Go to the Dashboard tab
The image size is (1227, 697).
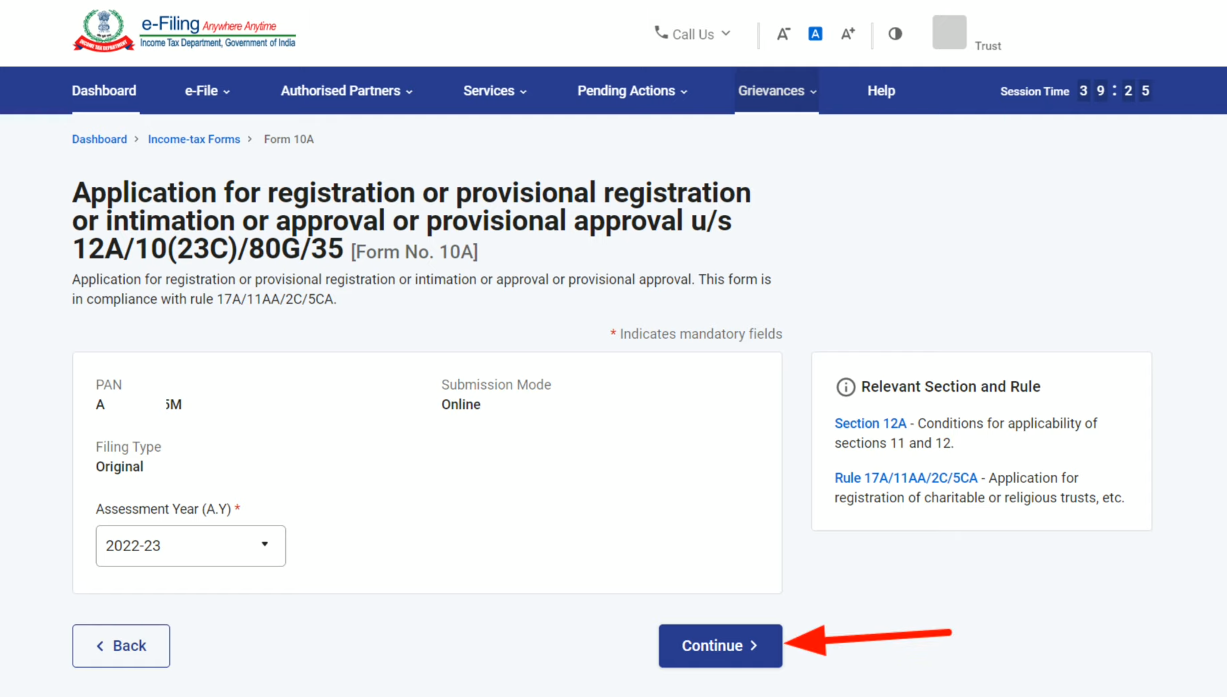(x=104, y=91)
